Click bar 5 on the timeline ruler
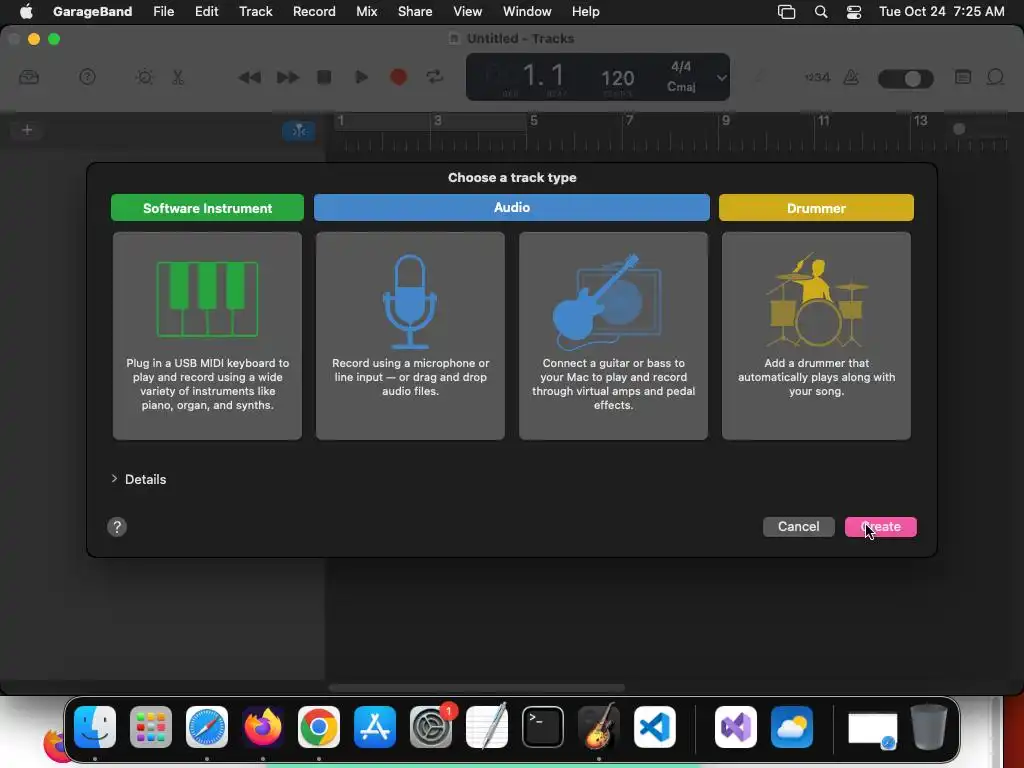 click(534, 121)
